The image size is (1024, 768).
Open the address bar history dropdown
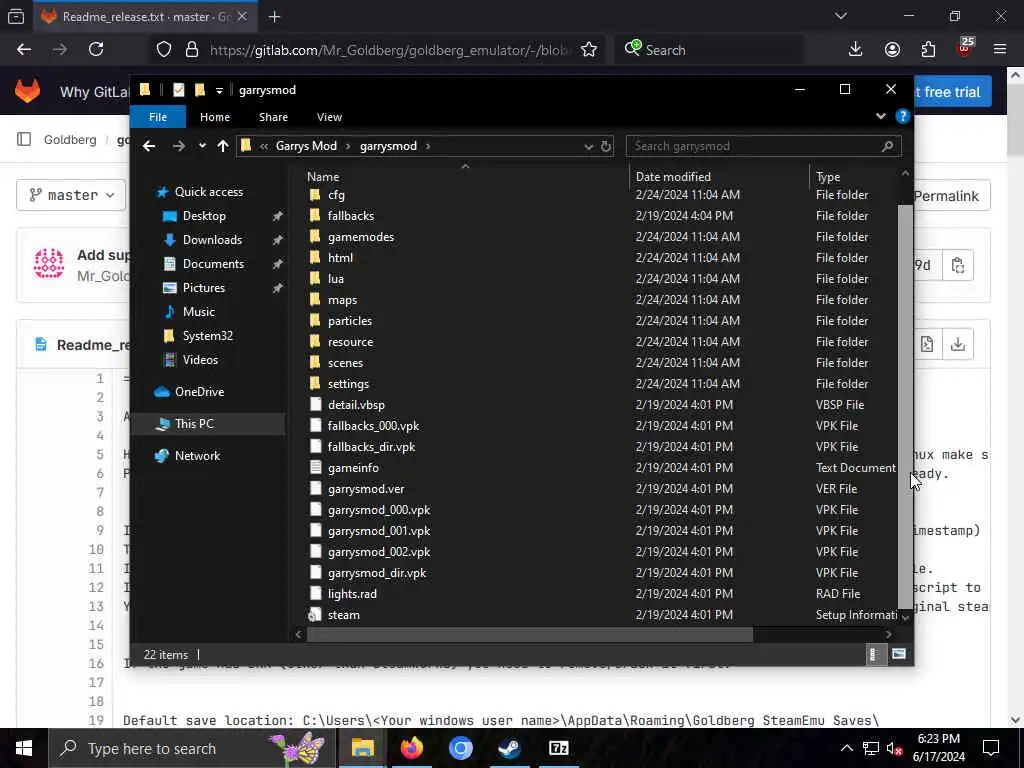point(588,146)
